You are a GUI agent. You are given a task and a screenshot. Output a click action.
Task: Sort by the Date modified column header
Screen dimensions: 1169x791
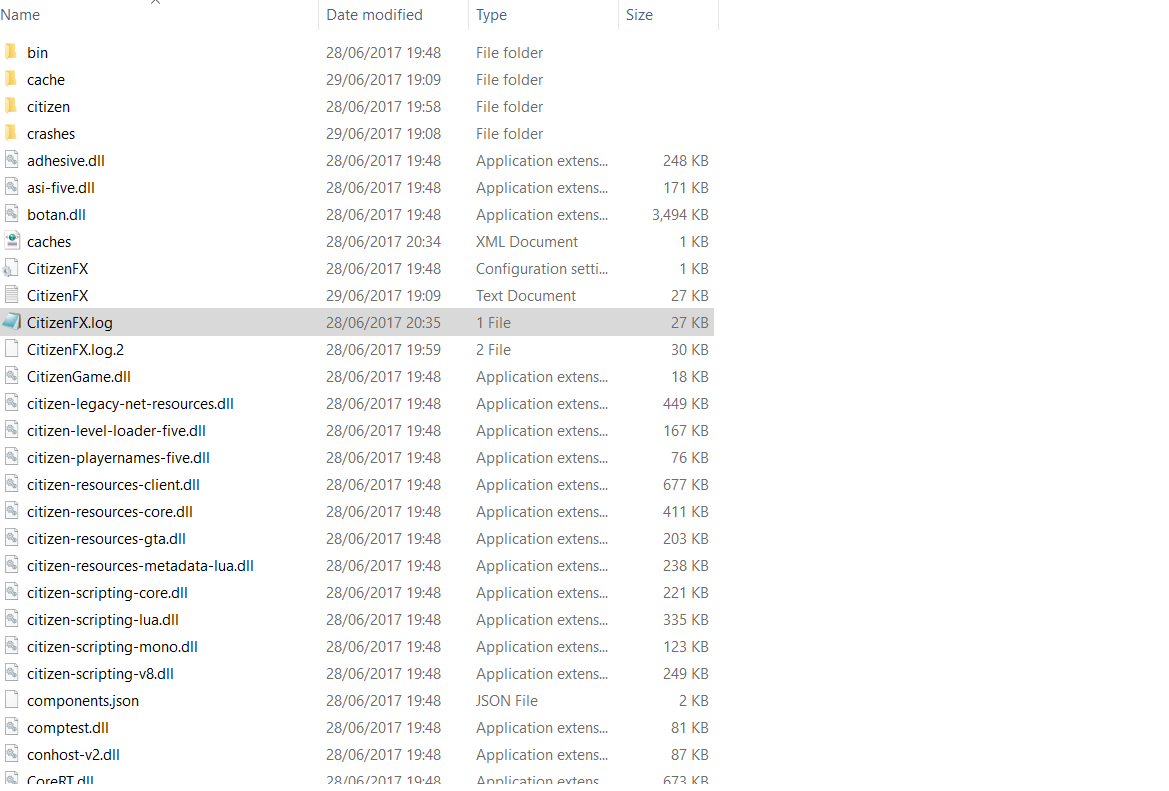374,15
